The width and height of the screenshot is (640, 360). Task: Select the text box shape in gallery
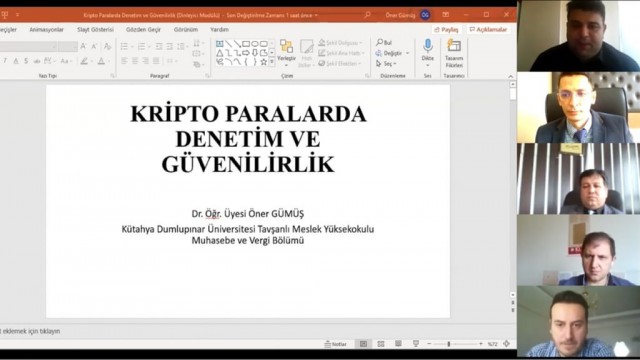(220, 44)
